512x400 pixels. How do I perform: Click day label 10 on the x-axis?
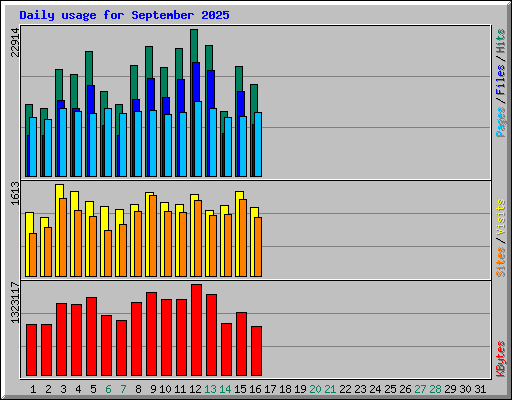point(165,389)
